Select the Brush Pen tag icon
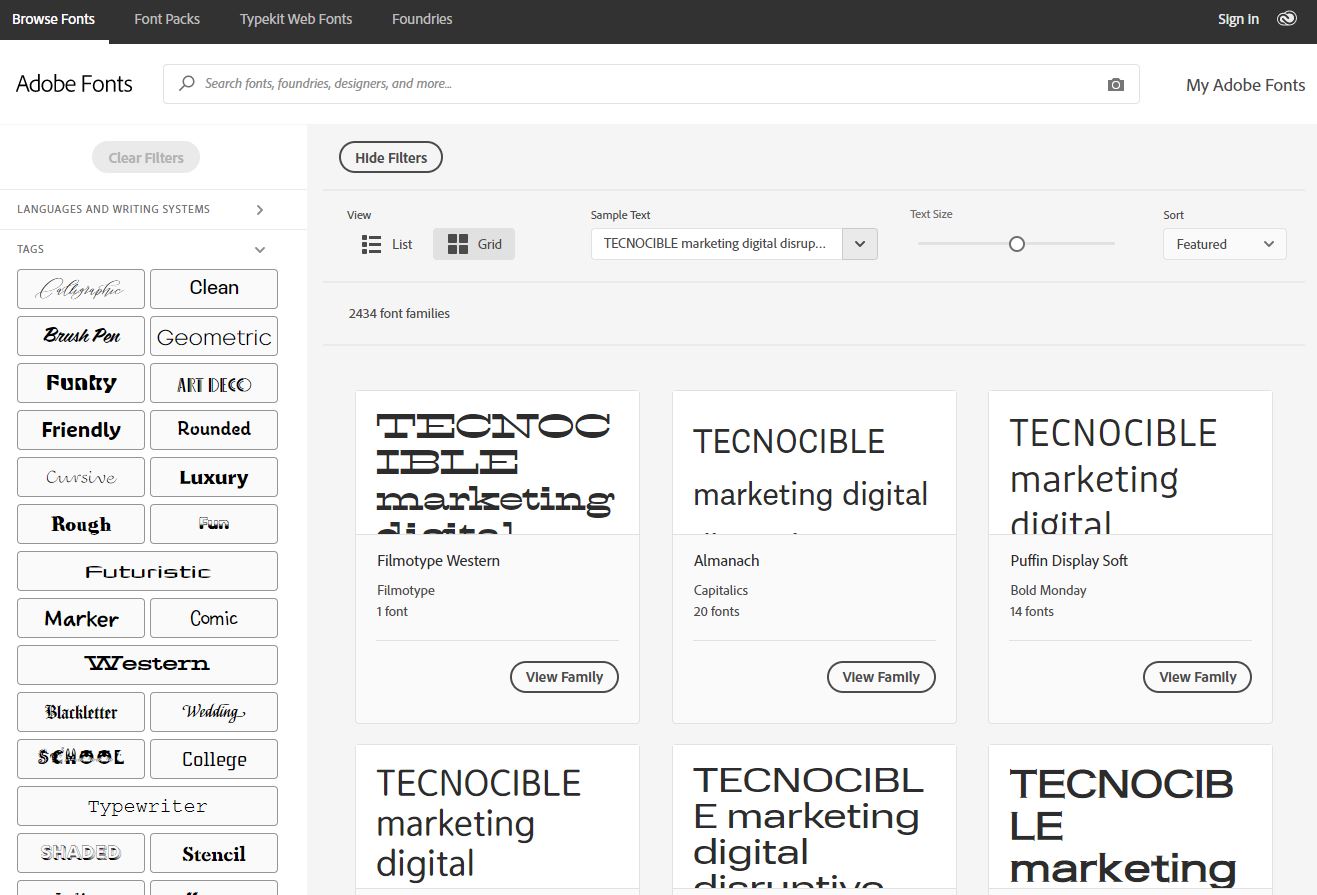The image size is (1317, 895). tap(81, 336)
